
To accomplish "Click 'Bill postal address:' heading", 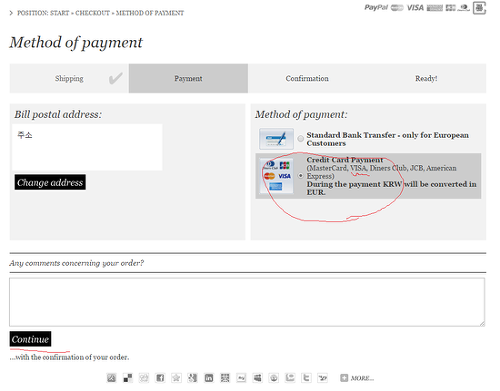I will [58, 114].
